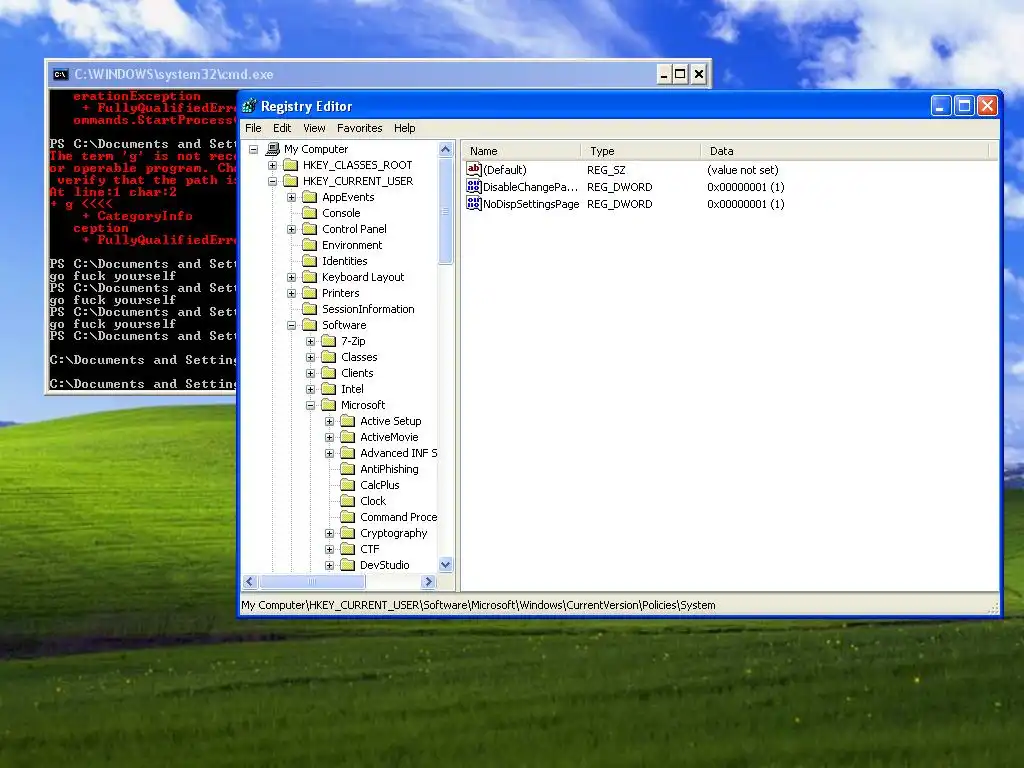
Task: Click the Environment folder icon
Action: [310, 245]
